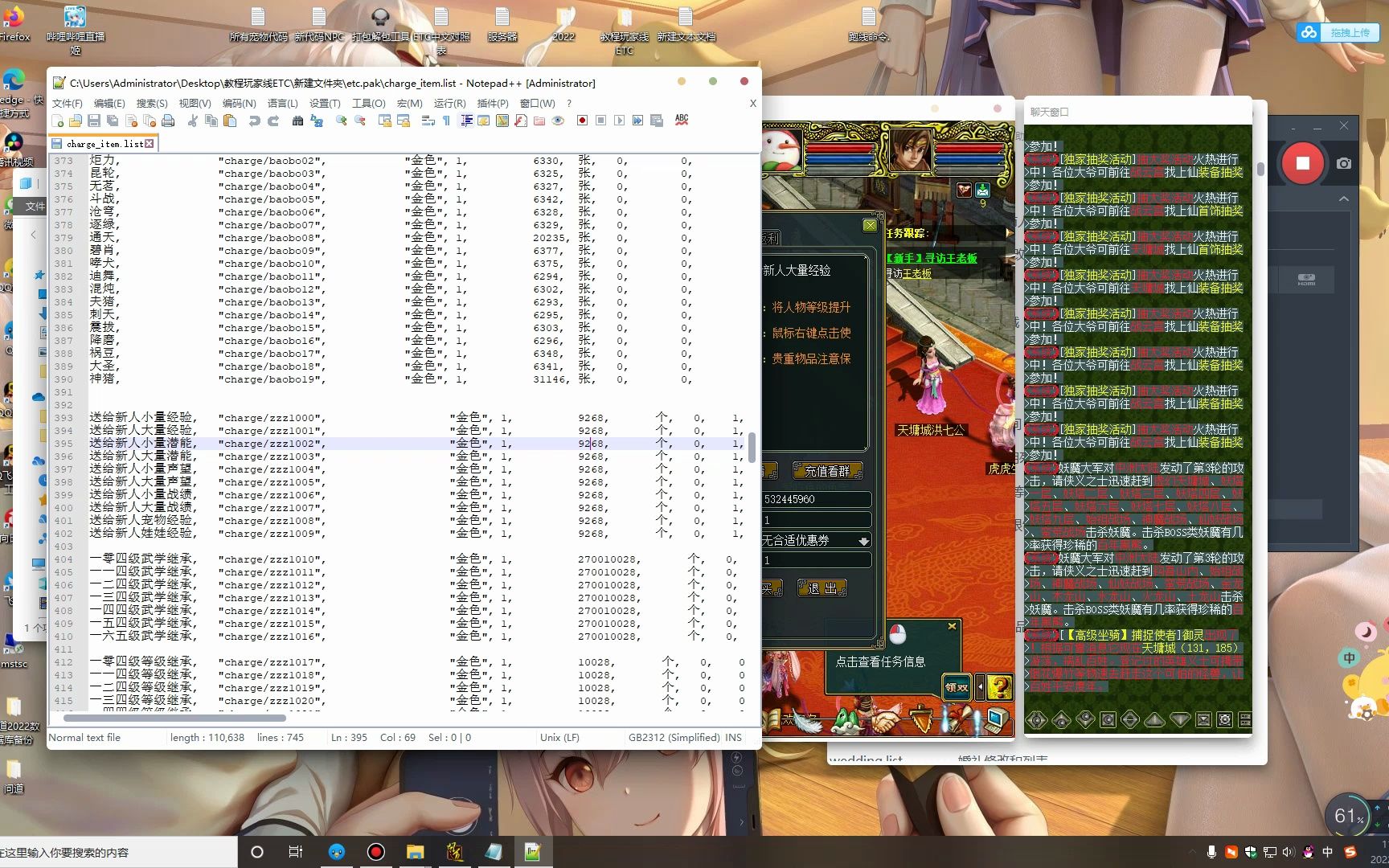
Task: Toggle show all characters pilcrow
Action: (446, 121)
